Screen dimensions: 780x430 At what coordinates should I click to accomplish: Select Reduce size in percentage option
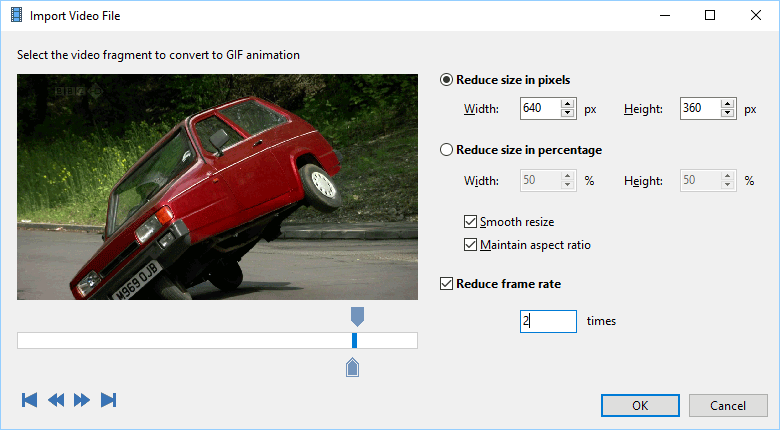(446, 150)
